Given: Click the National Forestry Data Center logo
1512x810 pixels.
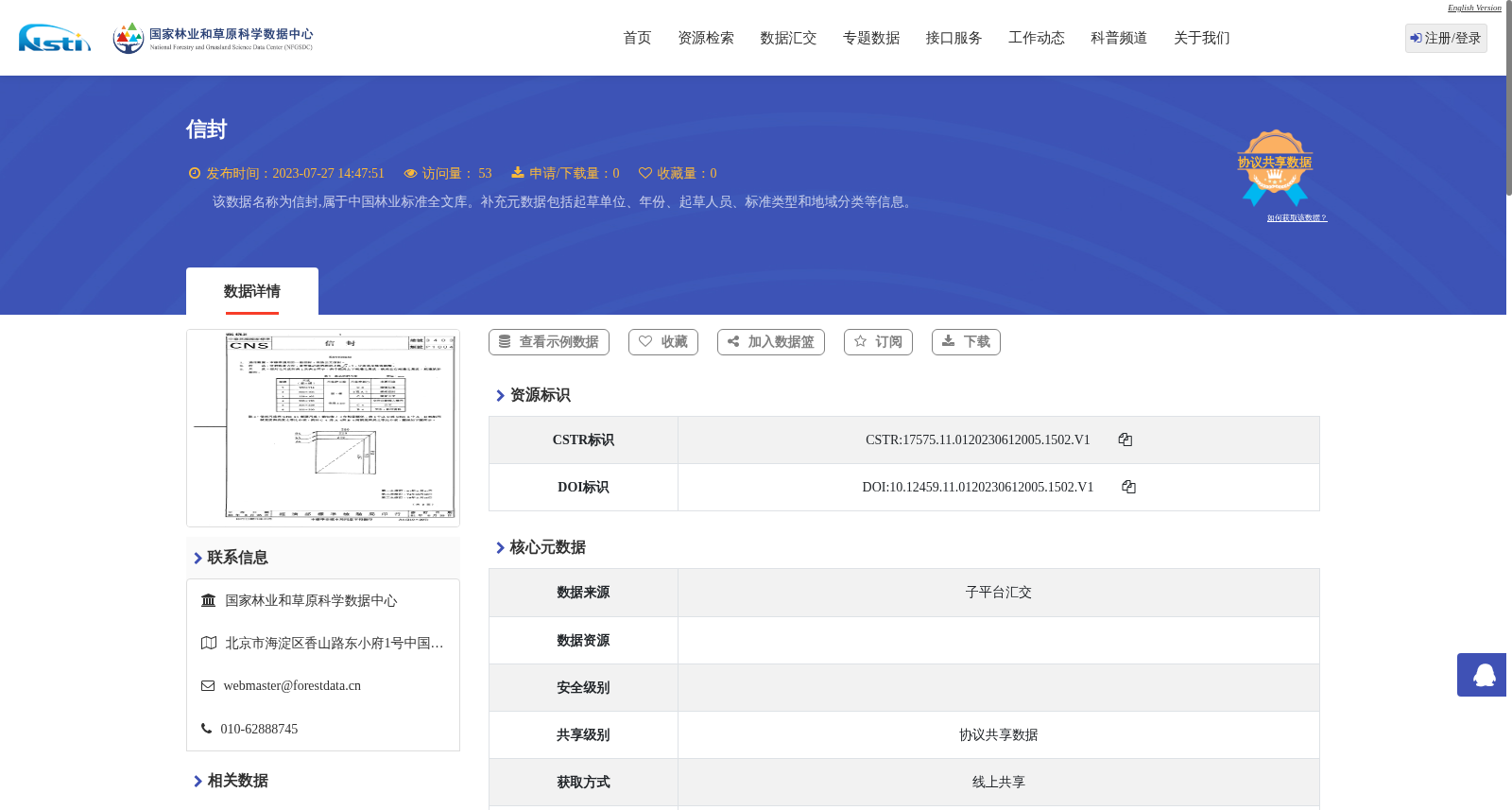Looking at the screenshot, I should click(213, 38).
